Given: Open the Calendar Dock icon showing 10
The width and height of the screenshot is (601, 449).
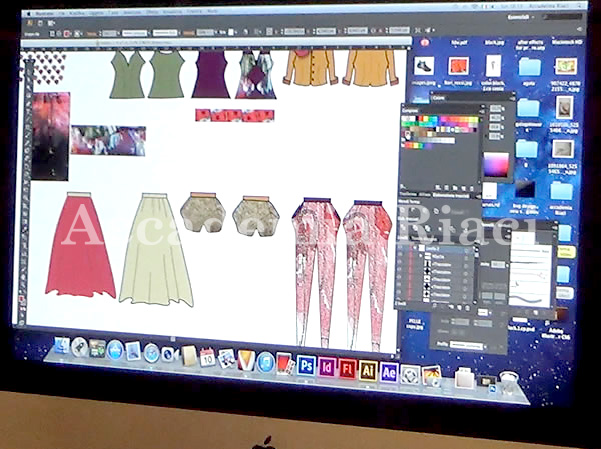Looking at the screenshot, I should 207,357.
